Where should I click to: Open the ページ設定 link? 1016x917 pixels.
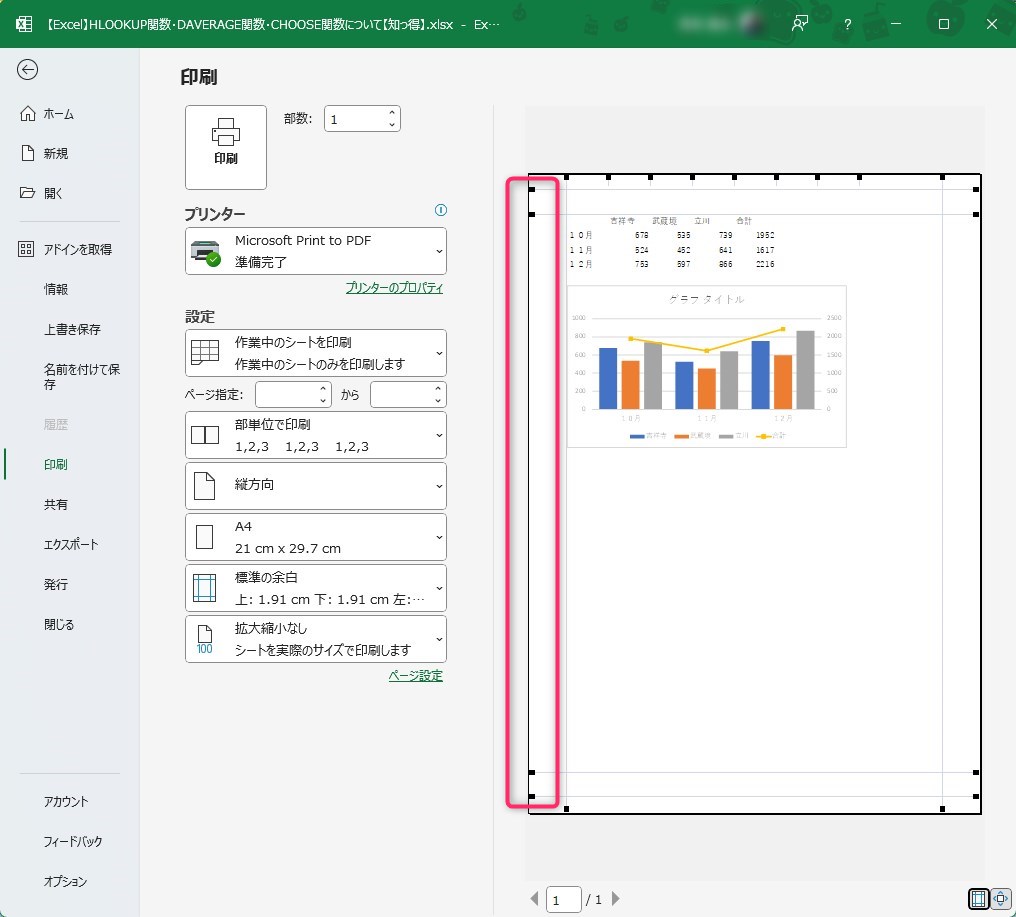[x=415, y=676]
